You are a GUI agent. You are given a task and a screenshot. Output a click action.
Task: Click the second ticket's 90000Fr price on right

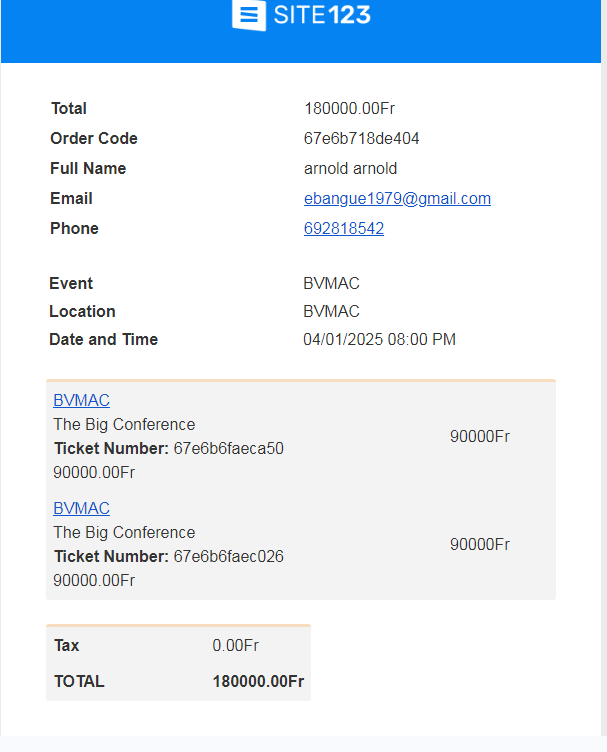click(480, 544)
